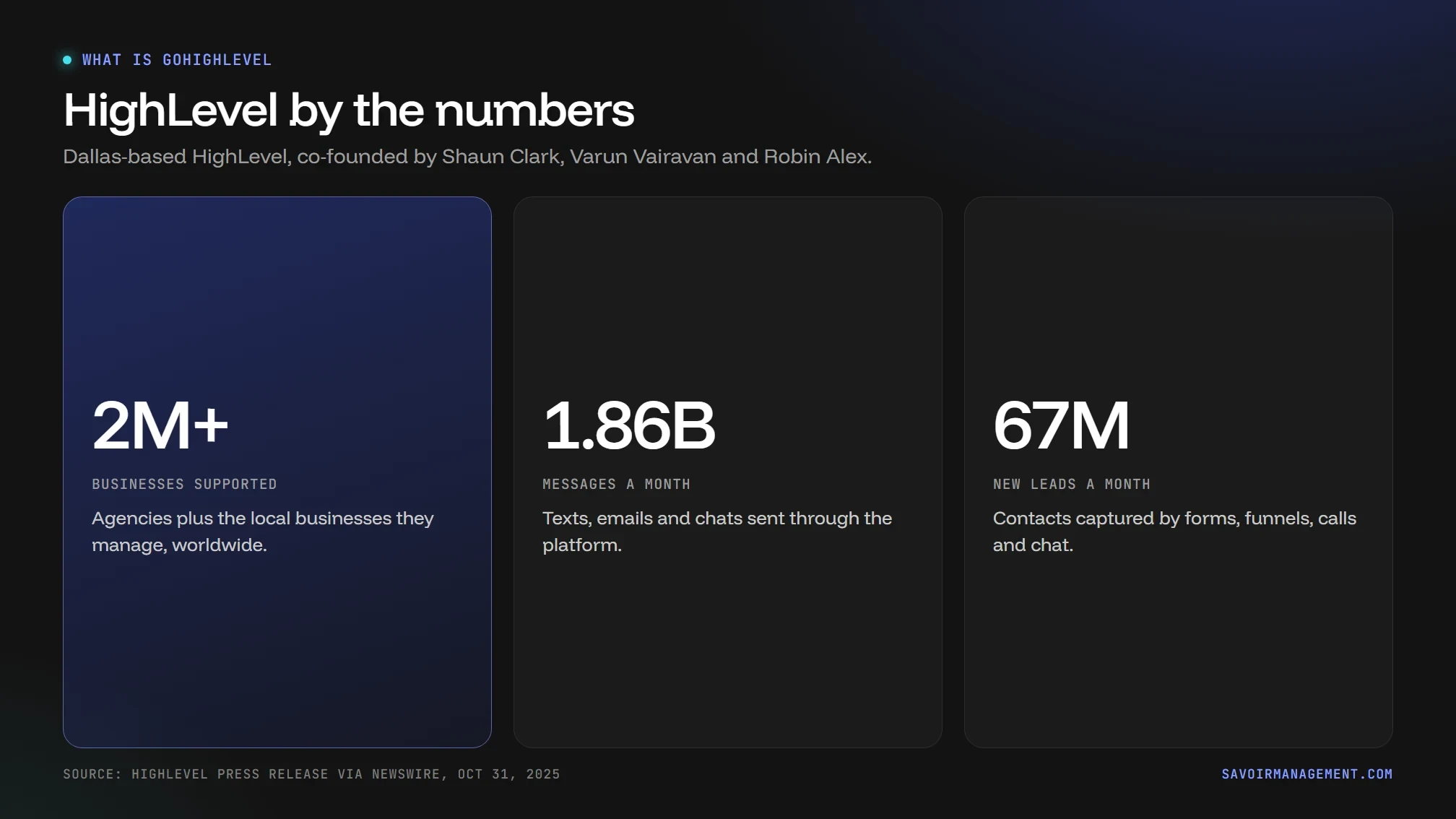Click the source line citing Newswire
Image resolution: width=1456 pixels, height=819 pixels.
click(311, 774)
